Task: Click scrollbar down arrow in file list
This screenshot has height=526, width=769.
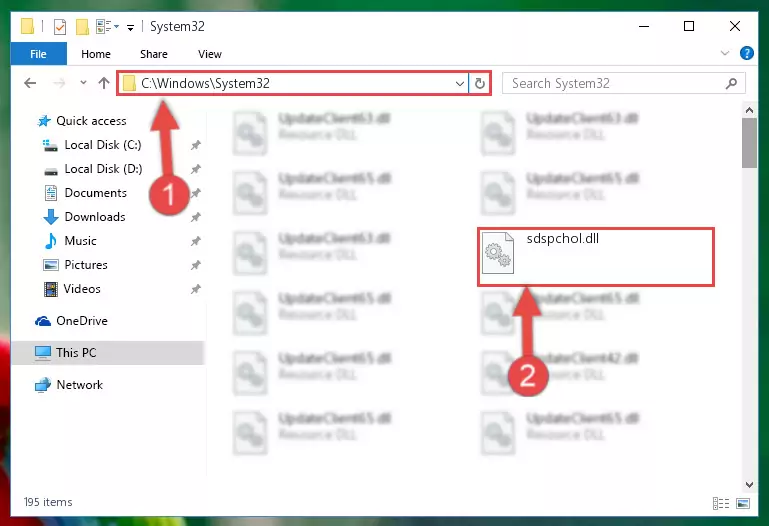Action: coord(749,485)
